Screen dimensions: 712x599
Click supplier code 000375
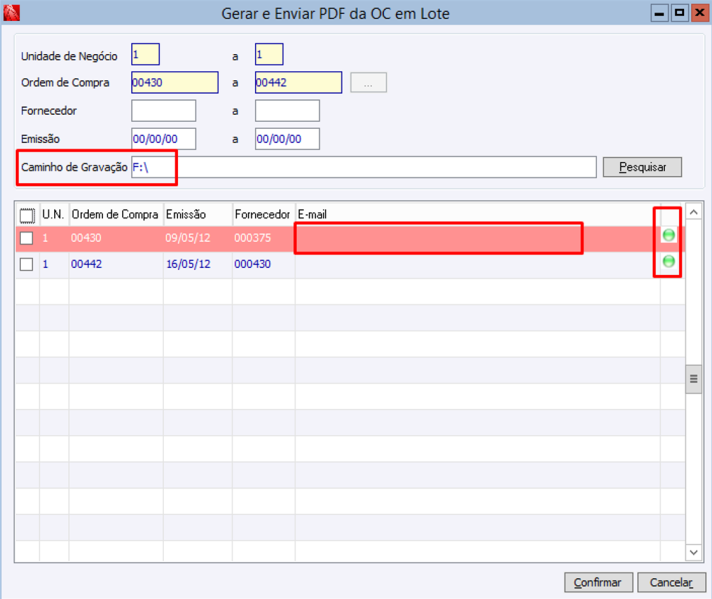(252, 238)
